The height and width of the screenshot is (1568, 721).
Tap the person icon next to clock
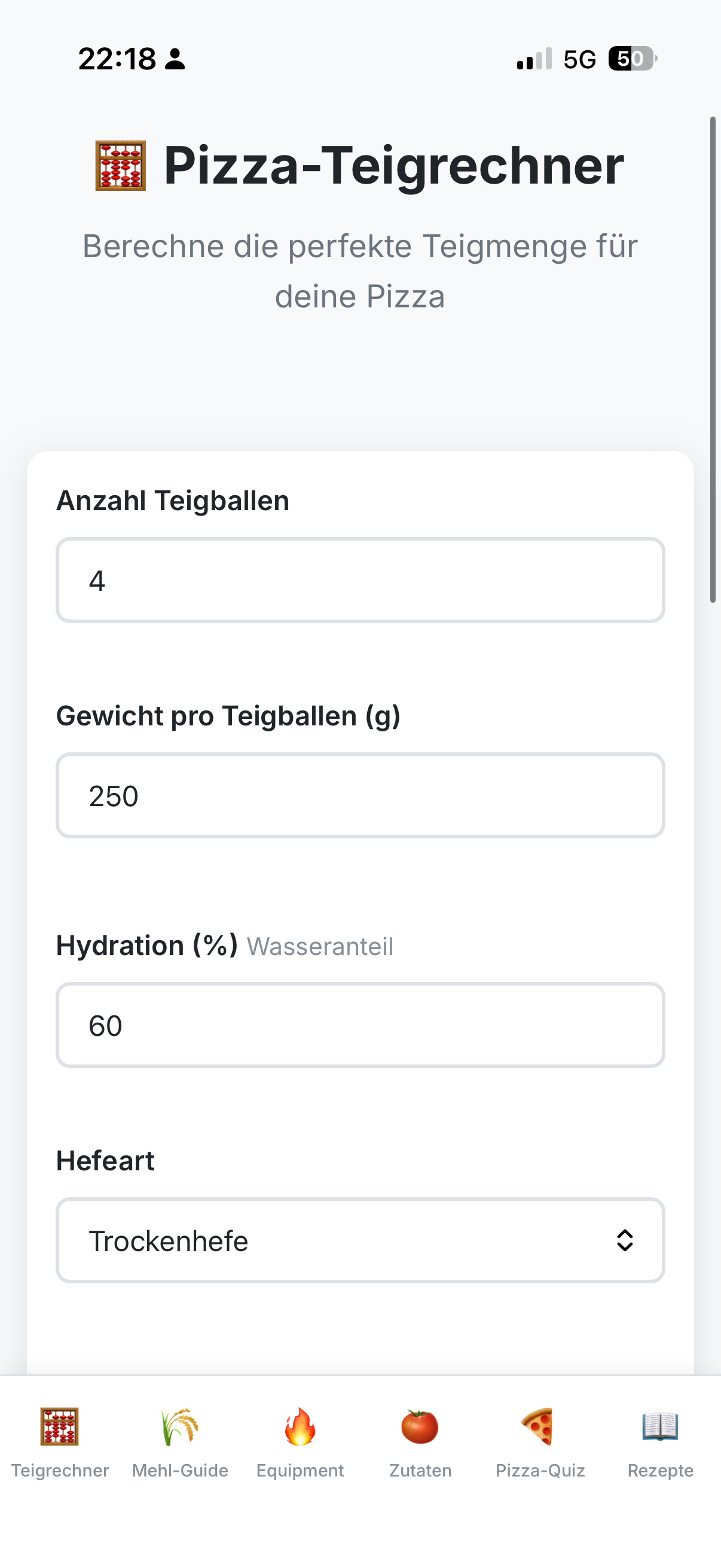[175, 59]
